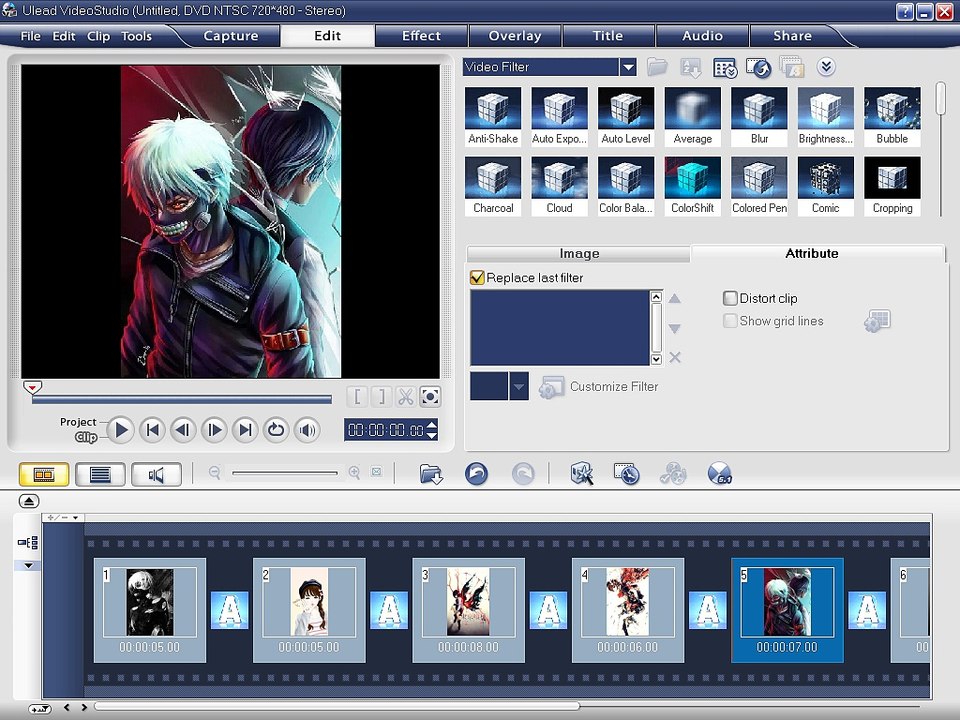Switch to Timeline view
This screenshot has width=960, height=720.
(100, 474)
